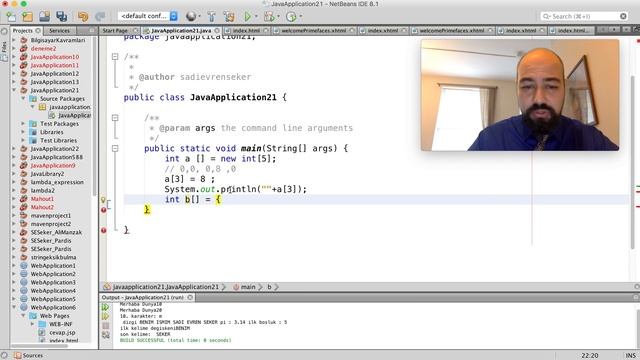The width and height of the screenshot is (640, 360).
Task: Select the cevap.jsp file
Action: point(62,332)
